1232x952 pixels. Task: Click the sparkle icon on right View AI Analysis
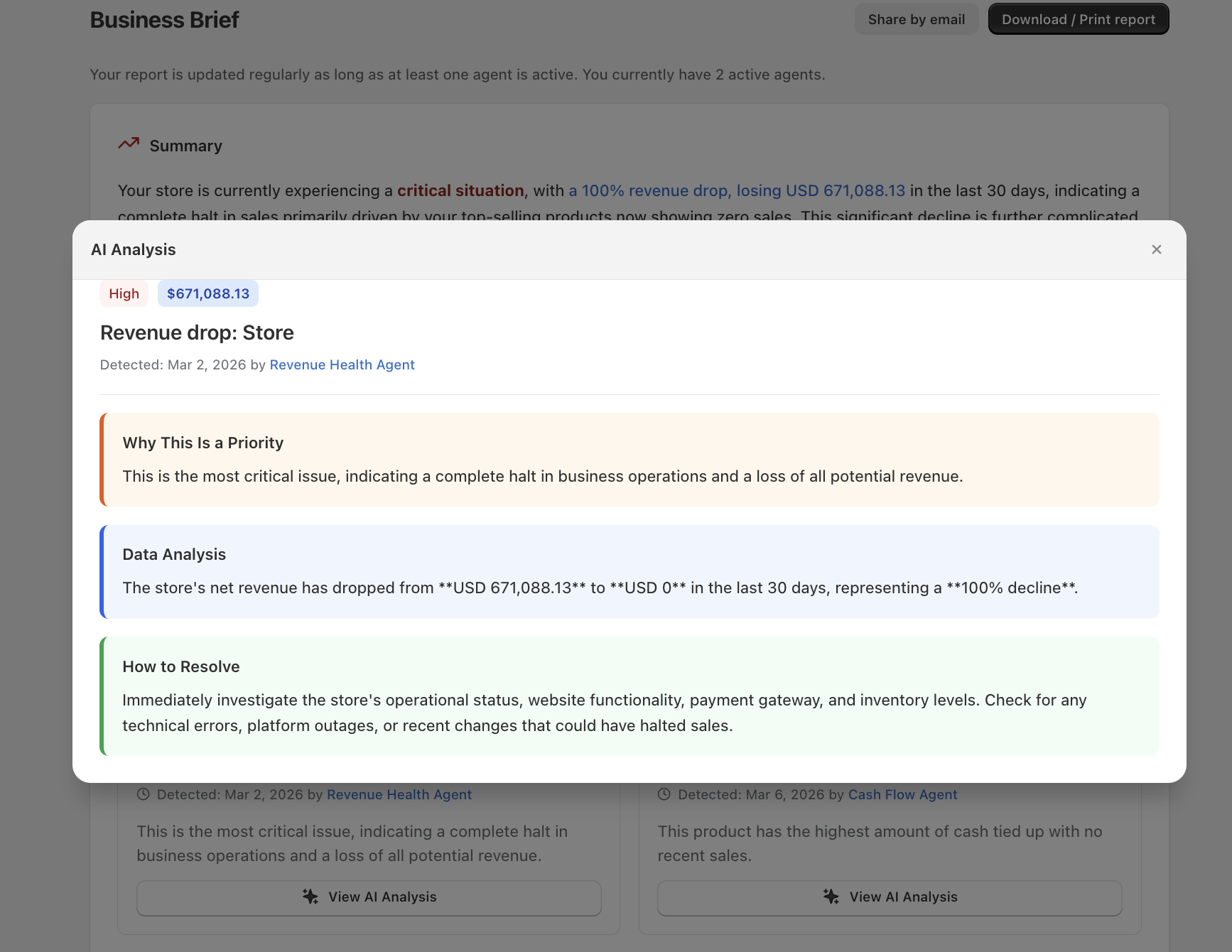pyautogui.click(x=830, y=897)
